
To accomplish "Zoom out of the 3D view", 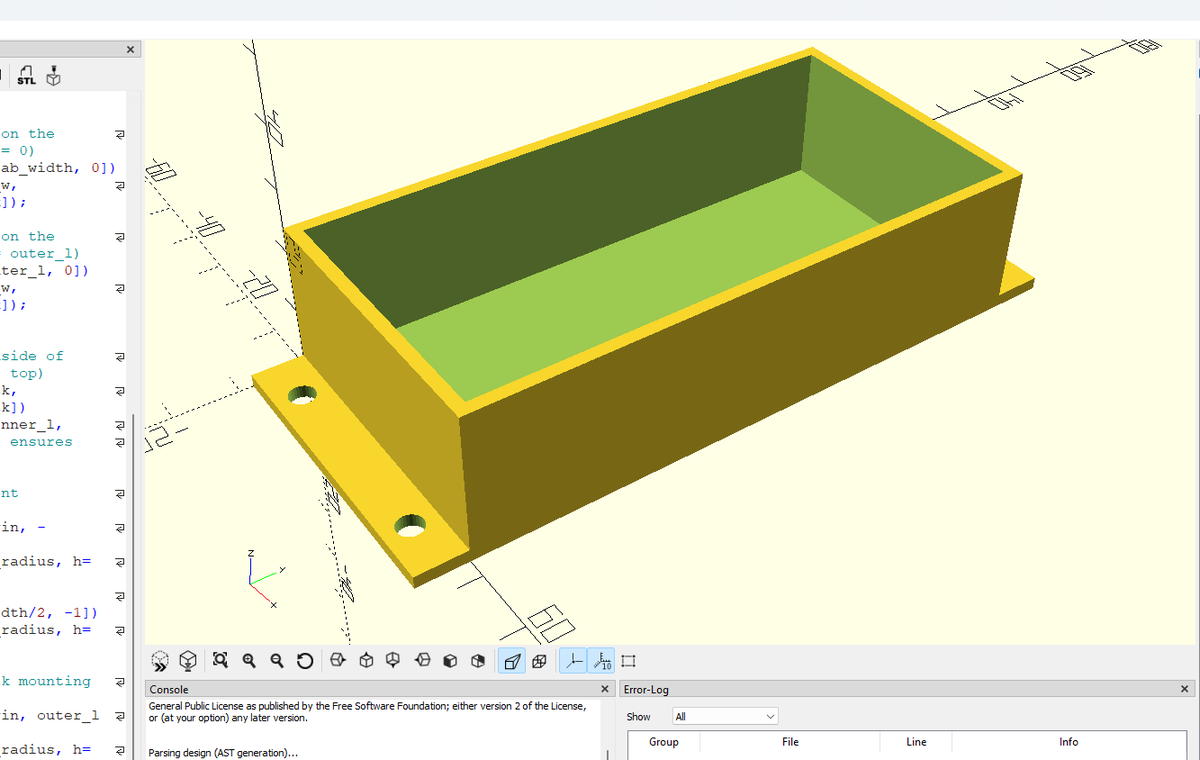I will point(277,660).
